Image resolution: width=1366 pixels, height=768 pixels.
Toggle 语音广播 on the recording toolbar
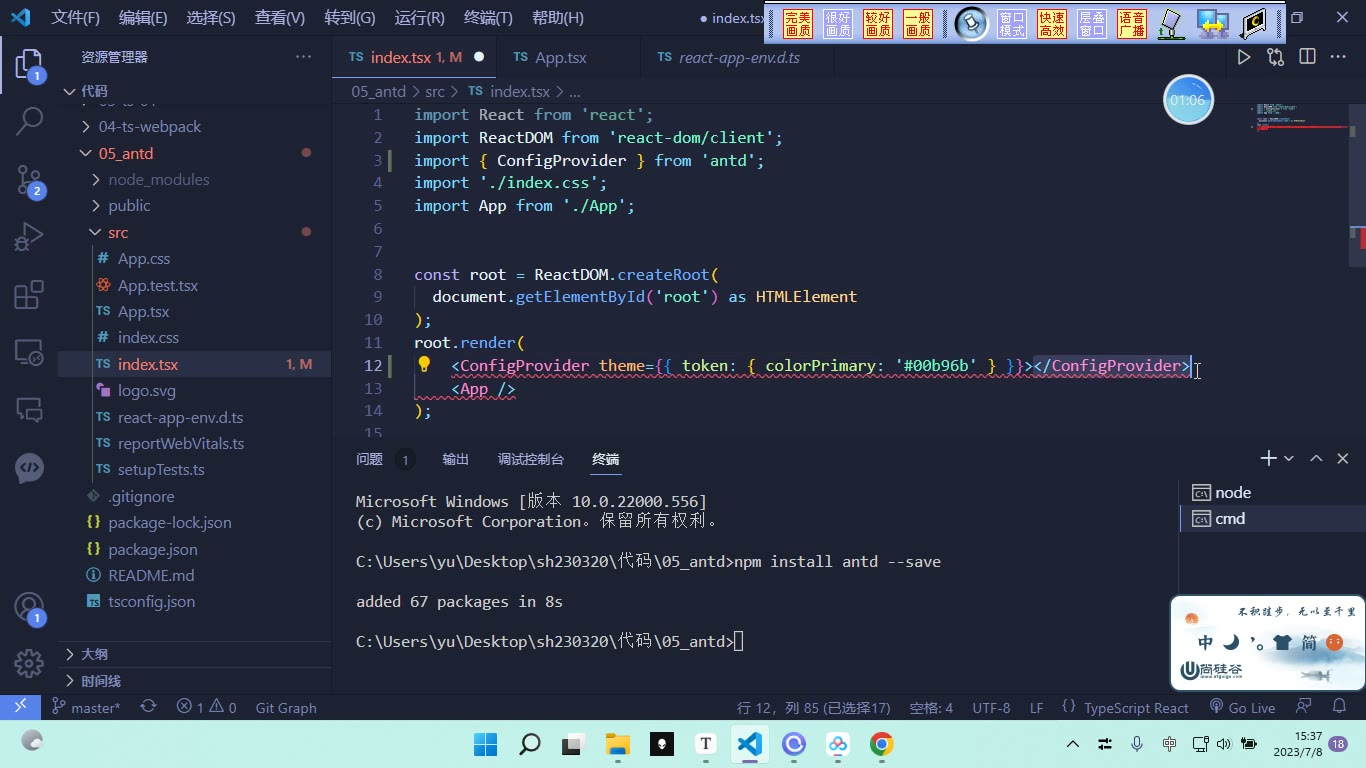tap(1132, 24)
